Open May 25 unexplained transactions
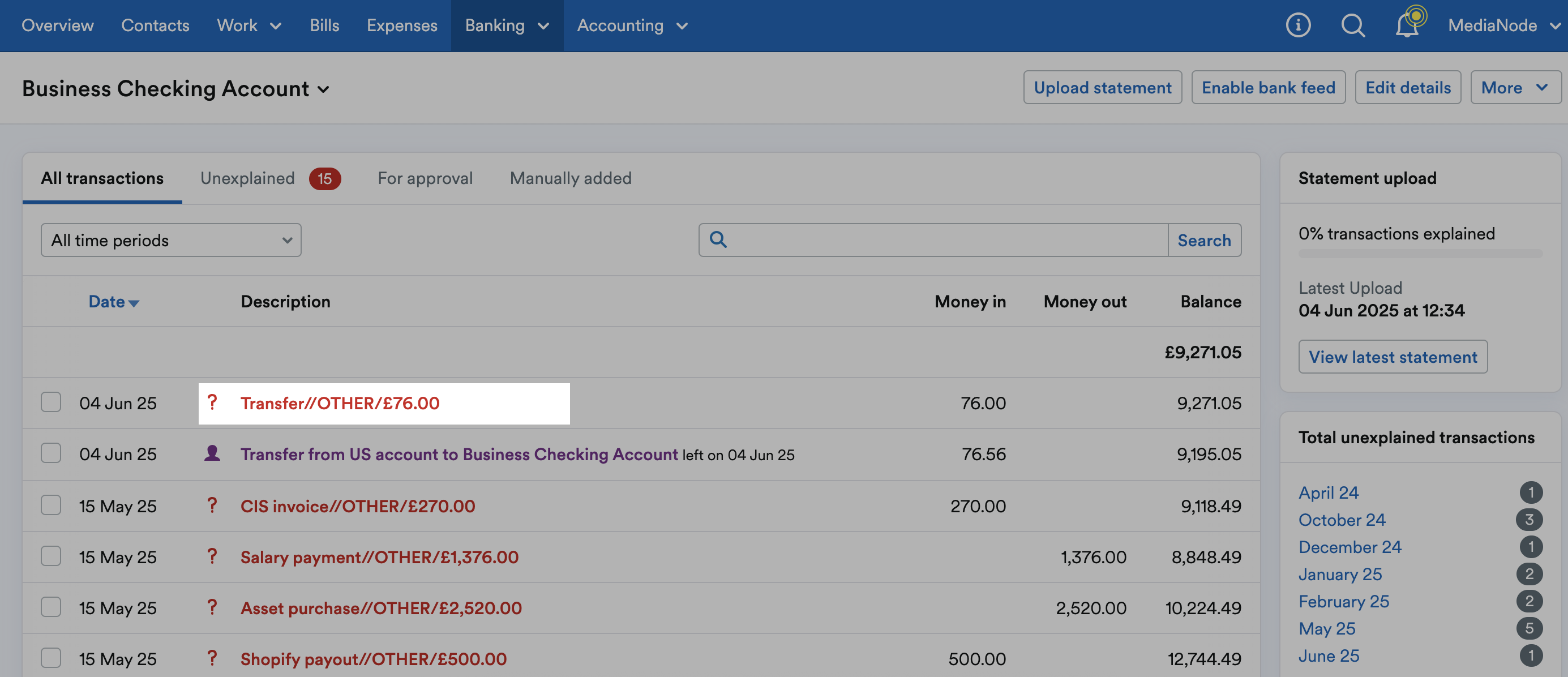 point(1326,628)
